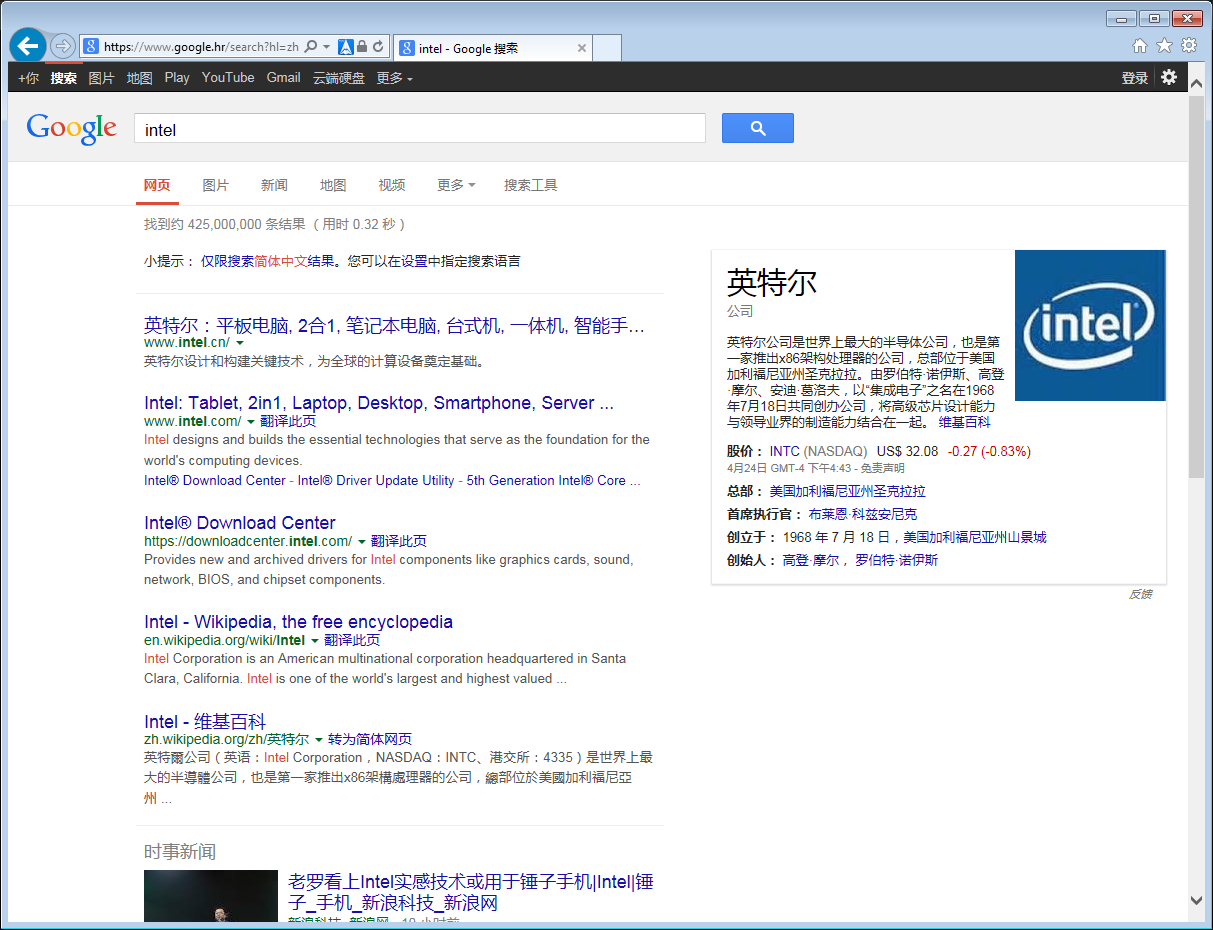
Task: Open the Internet Explorer Tools gear icon
Action: [1189, 46]
